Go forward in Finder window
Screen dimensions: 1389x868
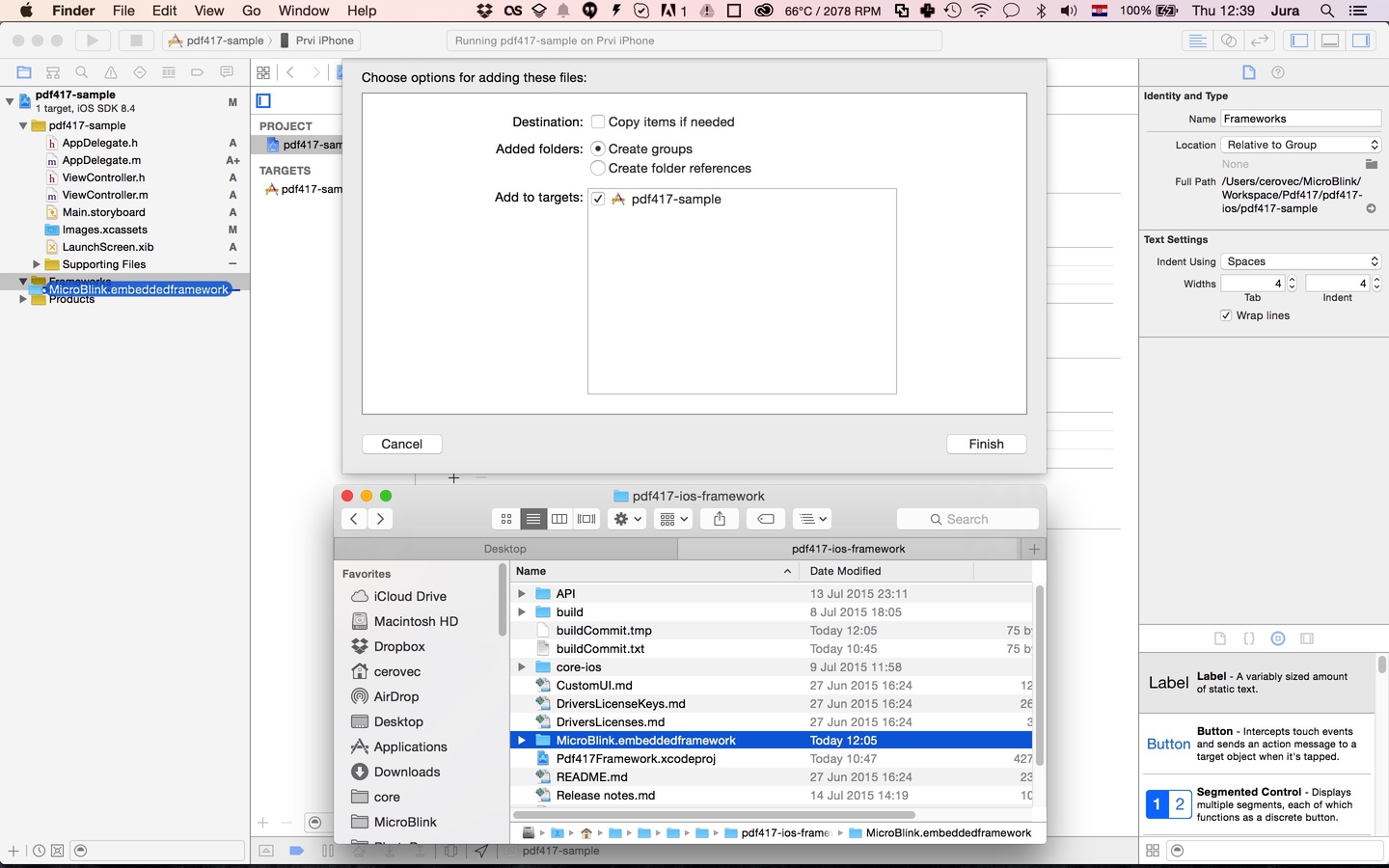coord(380,519)
